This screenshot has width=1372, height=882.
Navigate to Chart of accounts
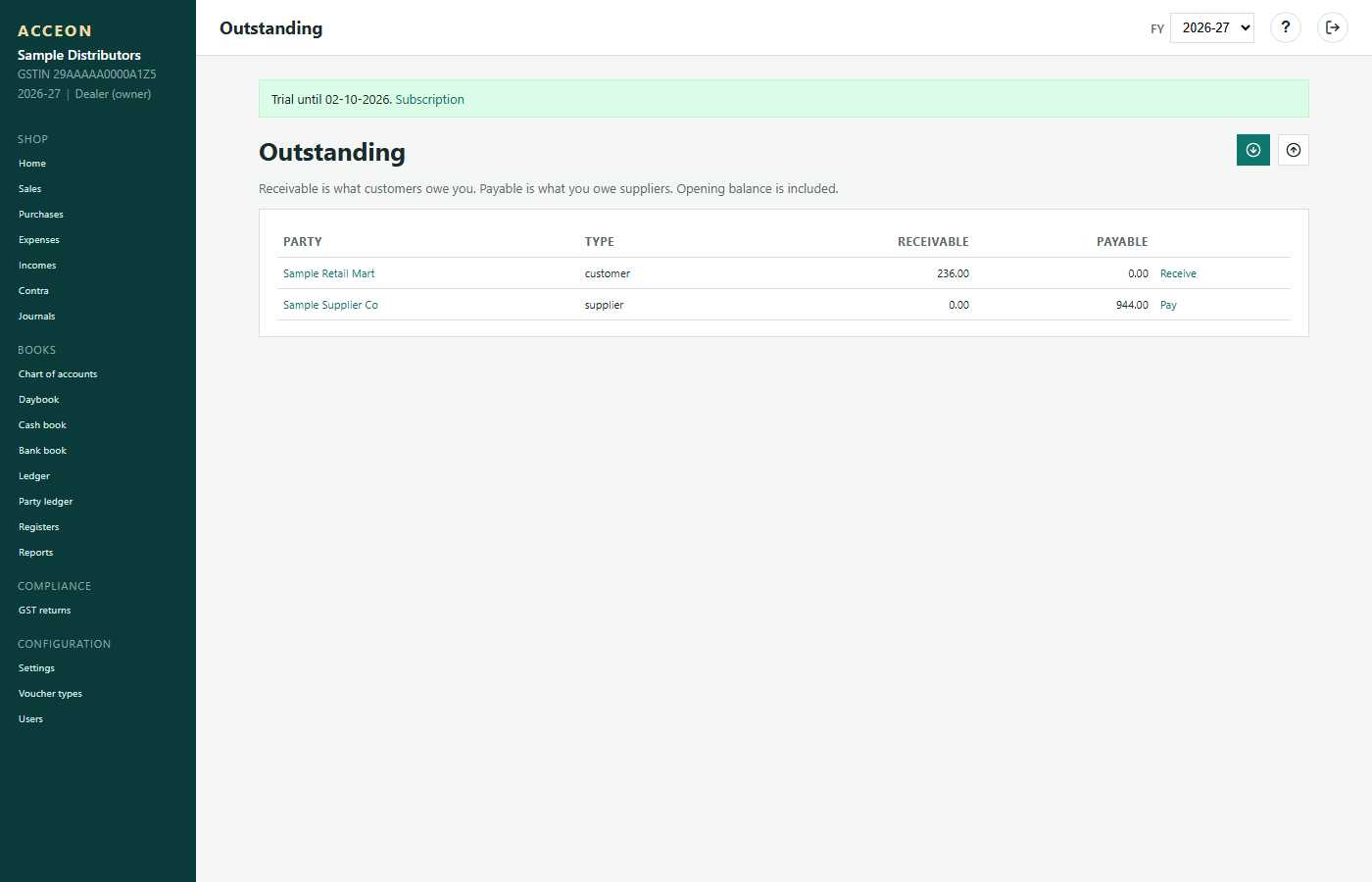click(x=58, y=374)
